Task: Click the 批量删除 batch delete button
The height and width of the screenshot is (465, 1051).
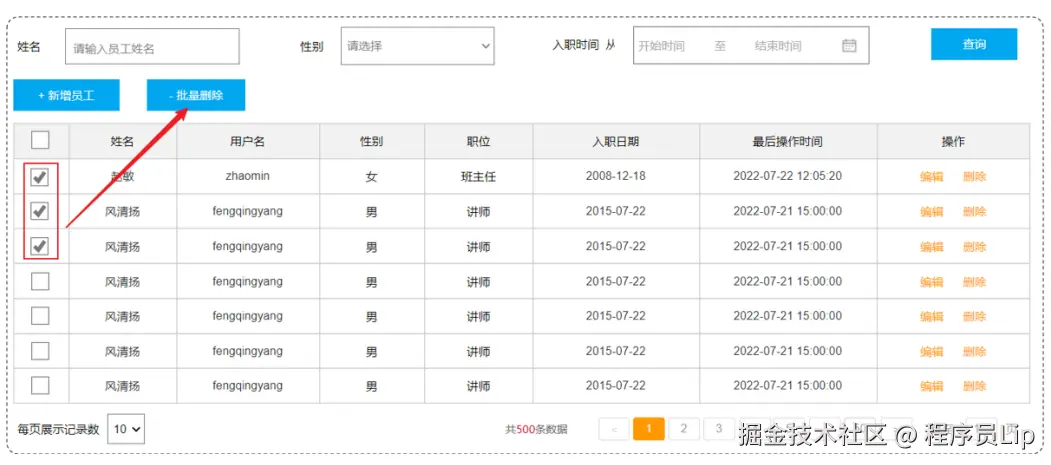Action: [x=196, y=95]
